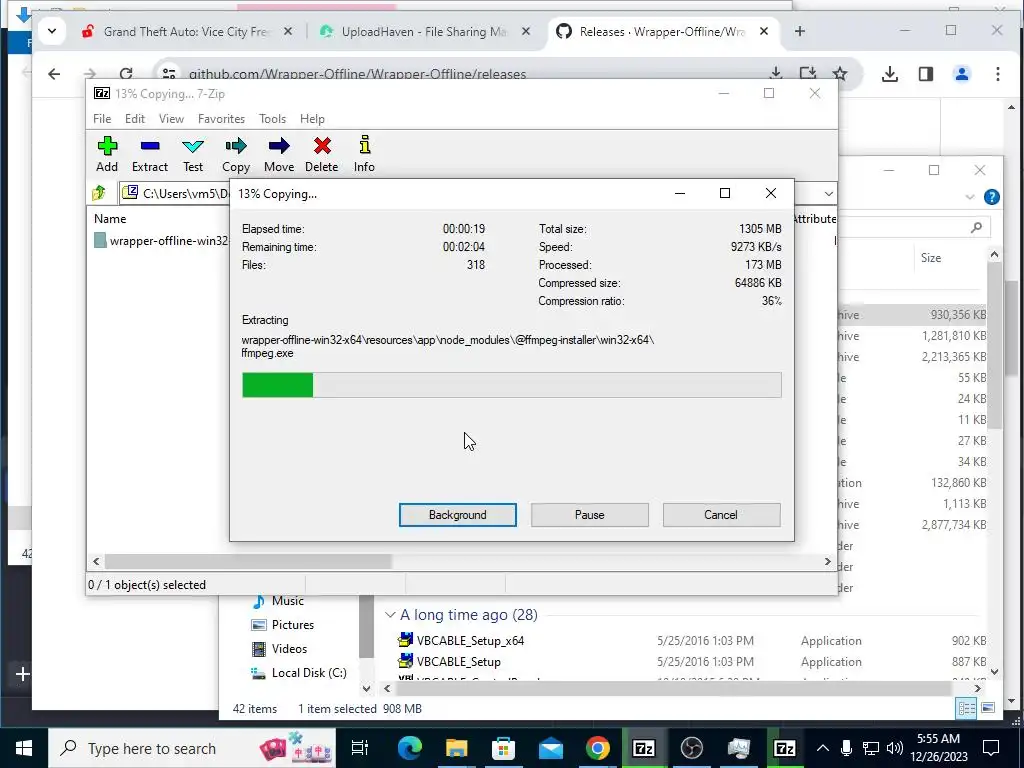This screenshot has width=1024, height=768.
Task: Open the File menu in 7-Zip
Action: click(x=102, y=119)
